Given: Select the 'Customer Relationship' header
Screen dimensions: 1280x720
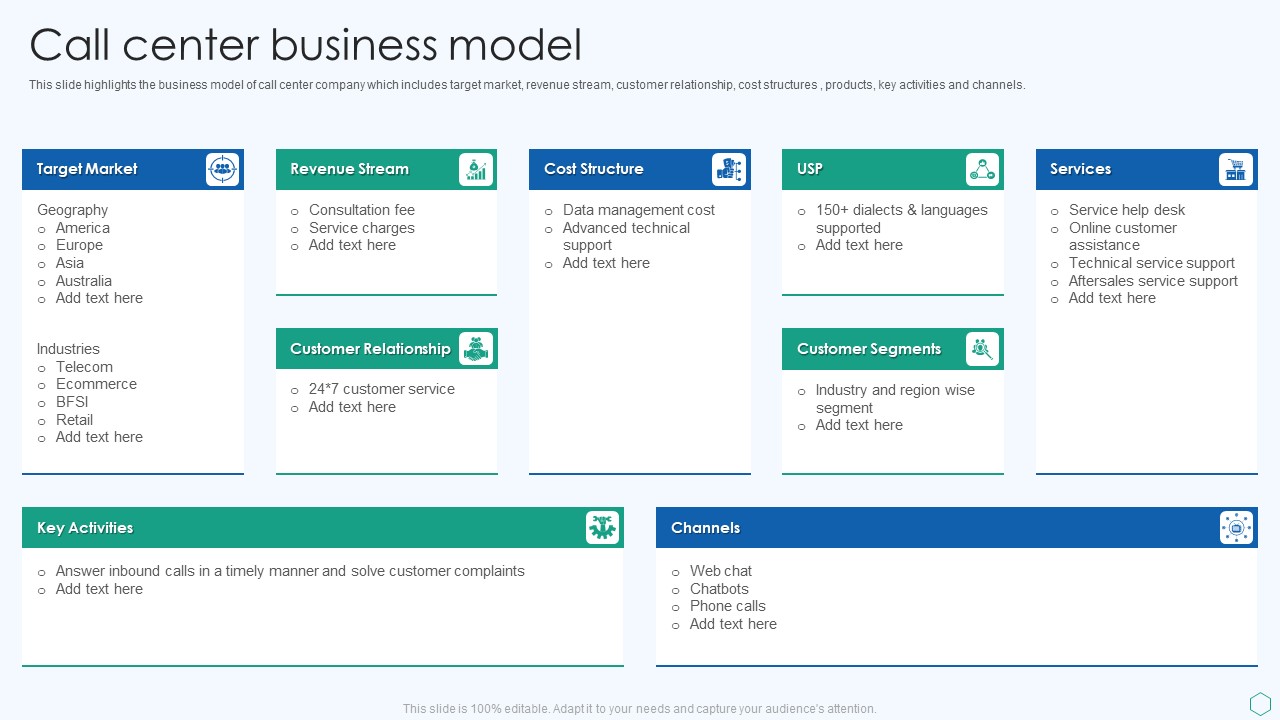Looking at the screenshot, I should coord(370,349).
